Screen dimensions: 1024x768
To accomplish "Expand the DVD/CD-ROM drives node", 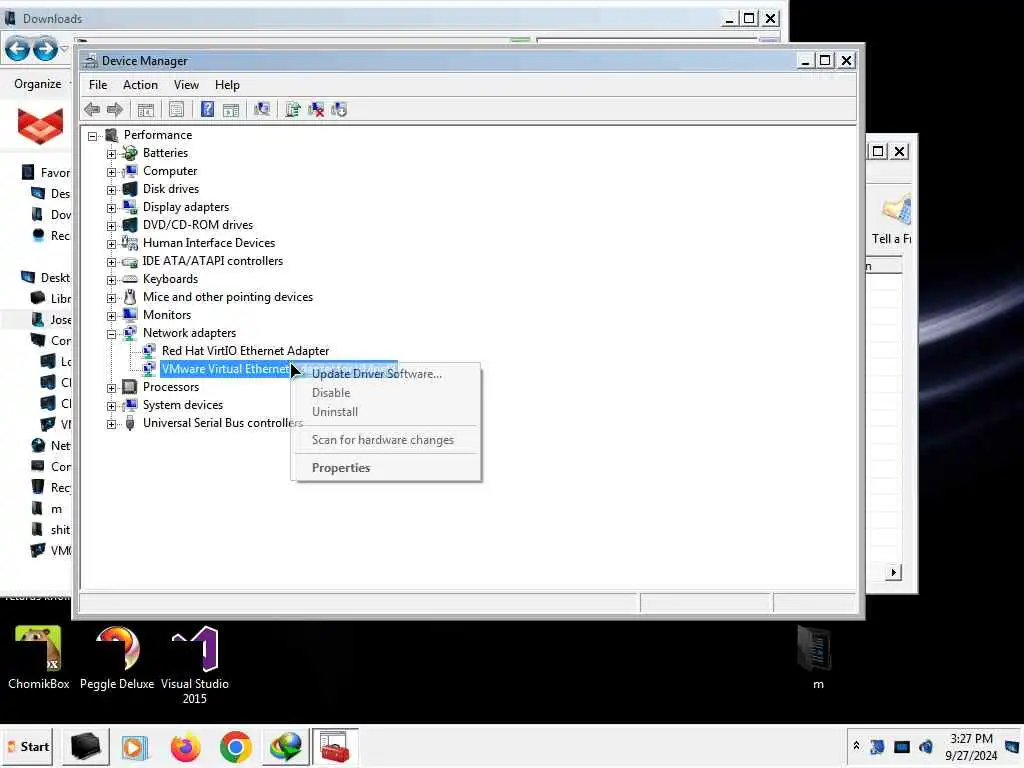I will (112, 226).
